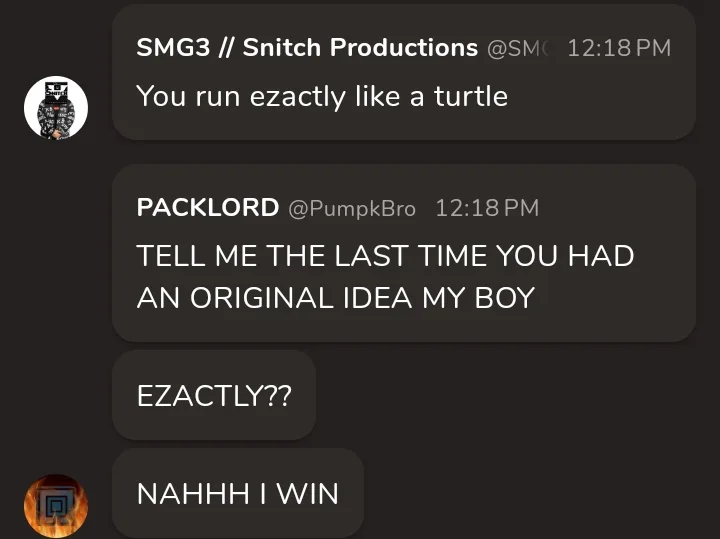Image resolution: width=720 pixels, height=539 pixels.
Task: Click the blue square emblem inside the fire avatar
Action: coord(56,506)
